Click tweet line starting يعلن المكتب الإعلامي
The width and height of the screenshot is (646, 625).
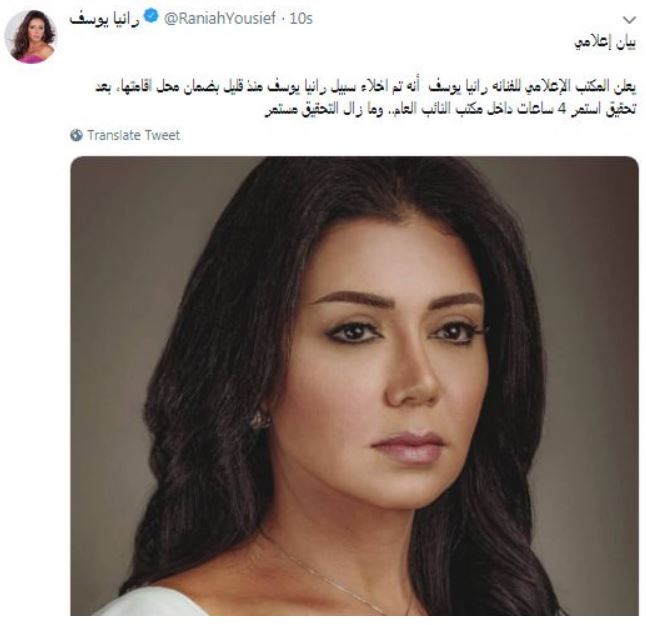point(366,87)
